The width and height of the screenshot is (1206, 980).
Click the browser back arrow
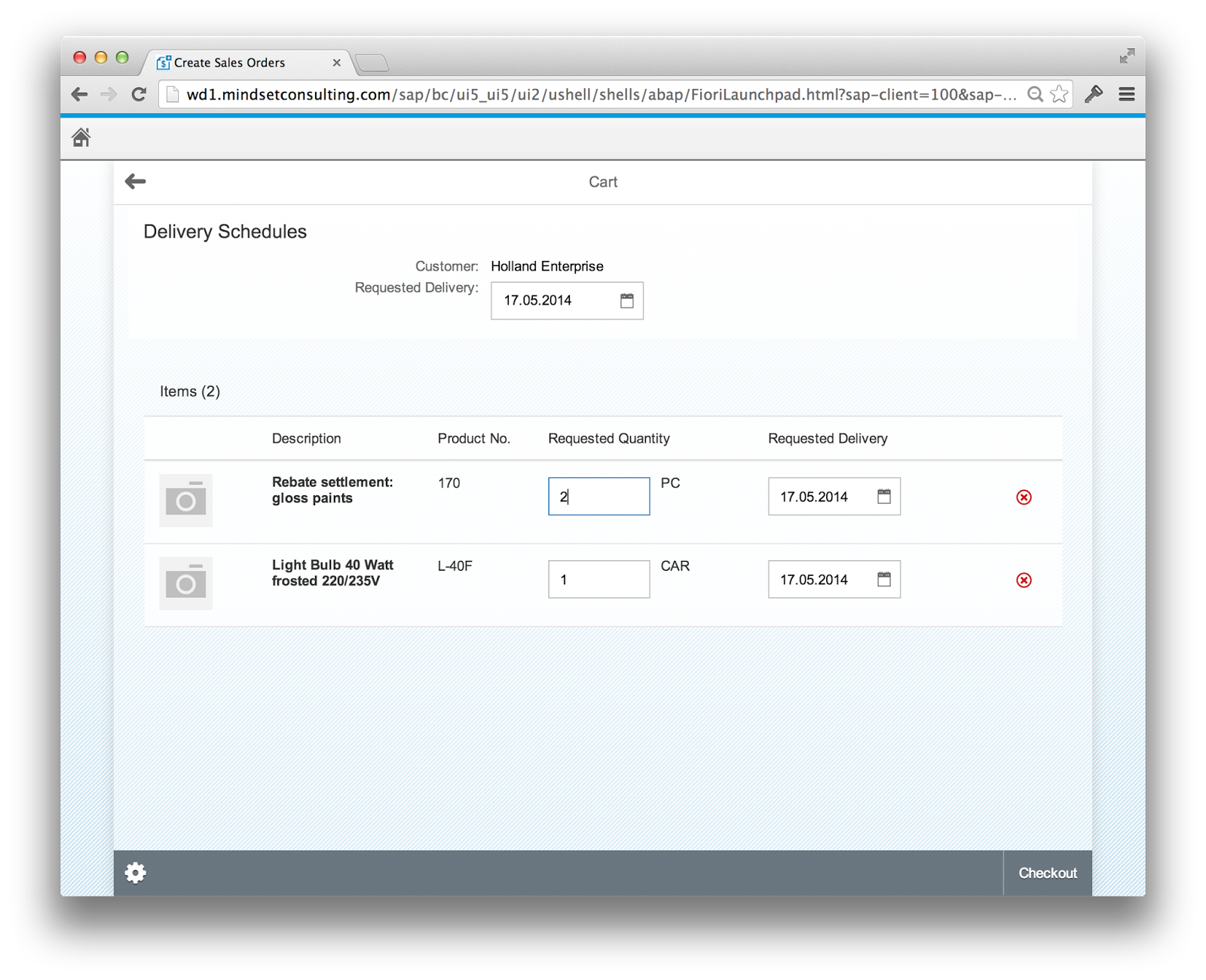tap(78, 93)
